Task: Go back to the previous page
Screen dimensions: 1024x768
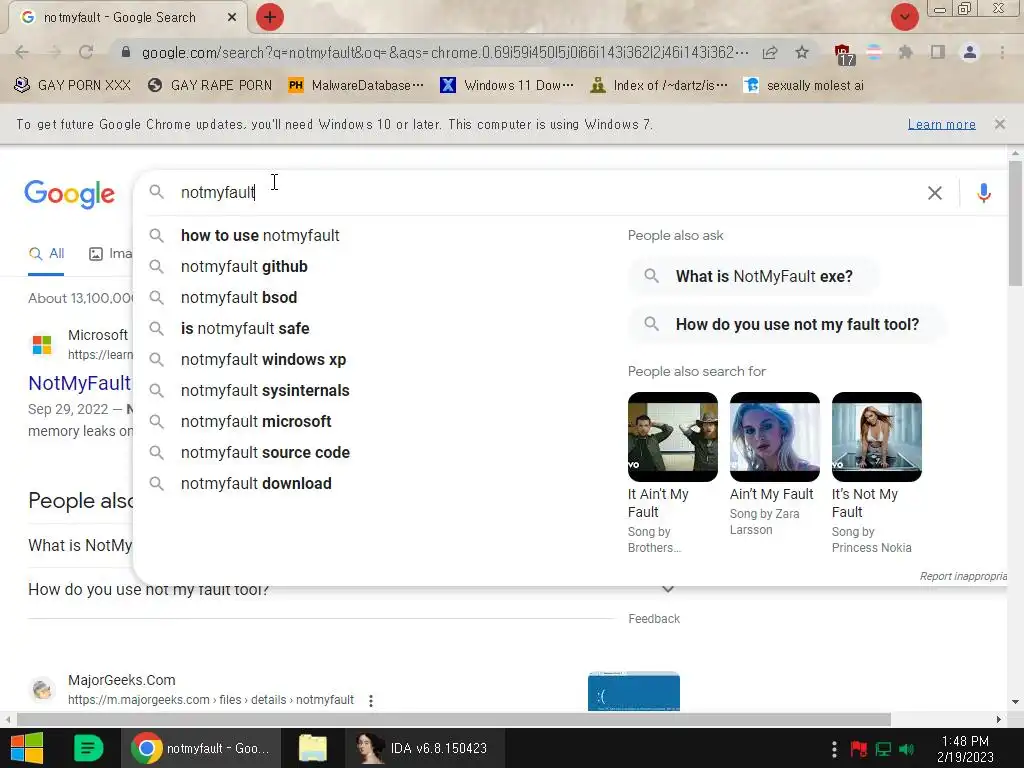Action: click(22, 52)
